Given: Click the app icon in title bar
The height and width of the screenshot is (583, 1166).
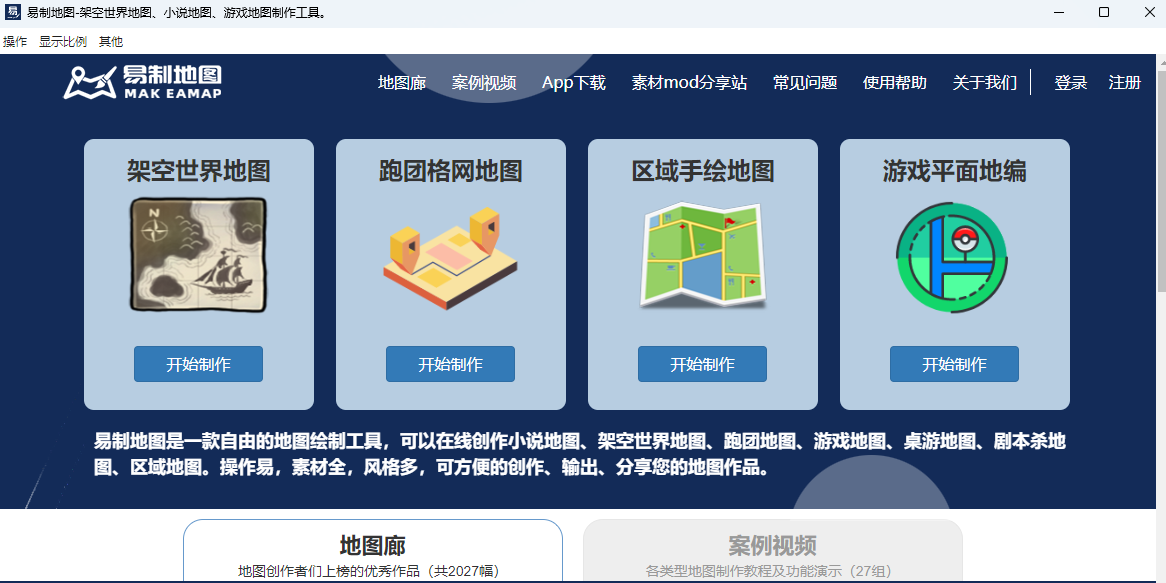Looking at the screenshot, I should tap(13, 13).
